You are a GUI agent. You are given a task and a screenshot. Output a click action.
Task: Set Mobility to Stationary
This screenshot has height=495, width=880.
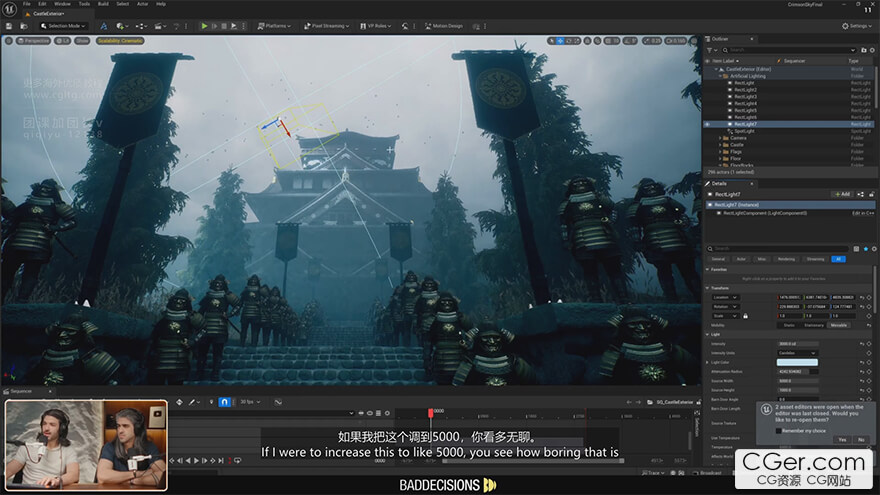tap(814, 325)
